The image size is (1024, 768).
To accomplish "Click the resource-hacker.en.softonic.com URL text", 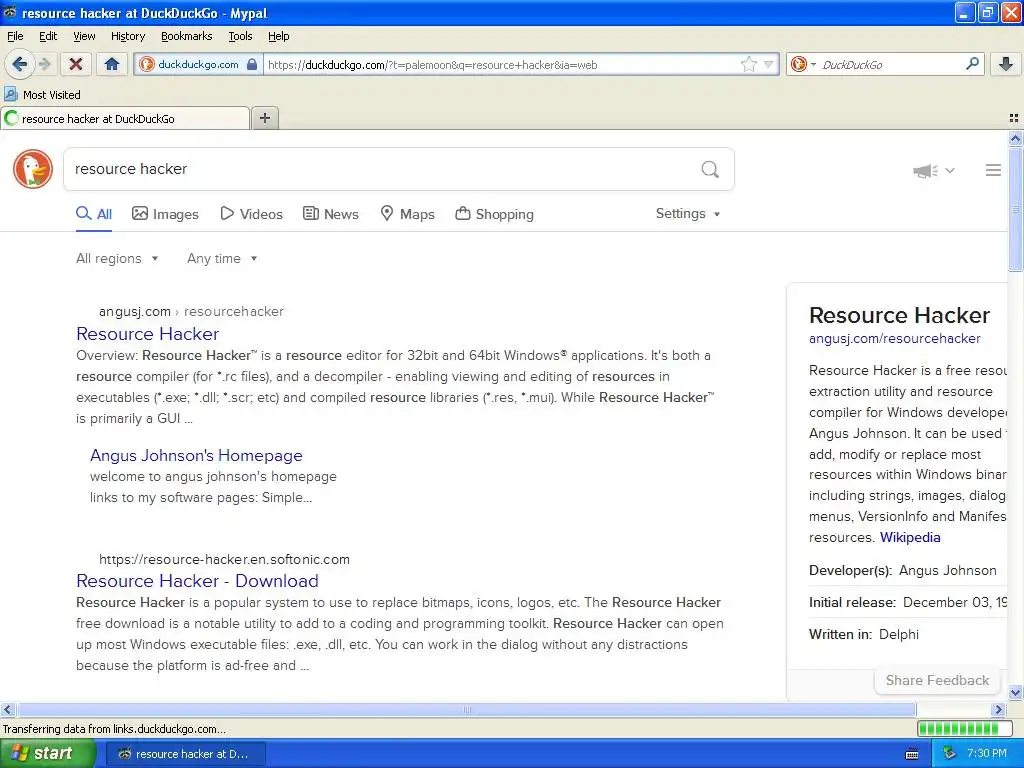I will 224,559.
